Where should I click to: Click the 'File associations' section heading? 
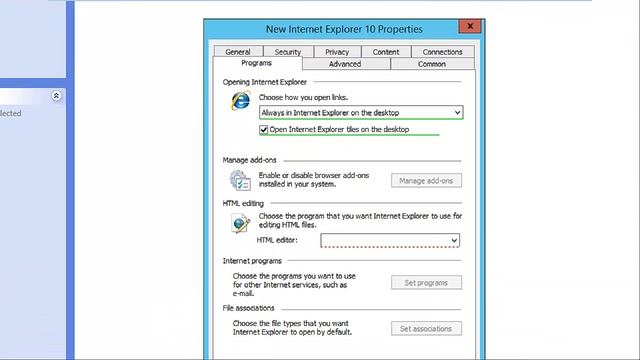pos(248,308)
